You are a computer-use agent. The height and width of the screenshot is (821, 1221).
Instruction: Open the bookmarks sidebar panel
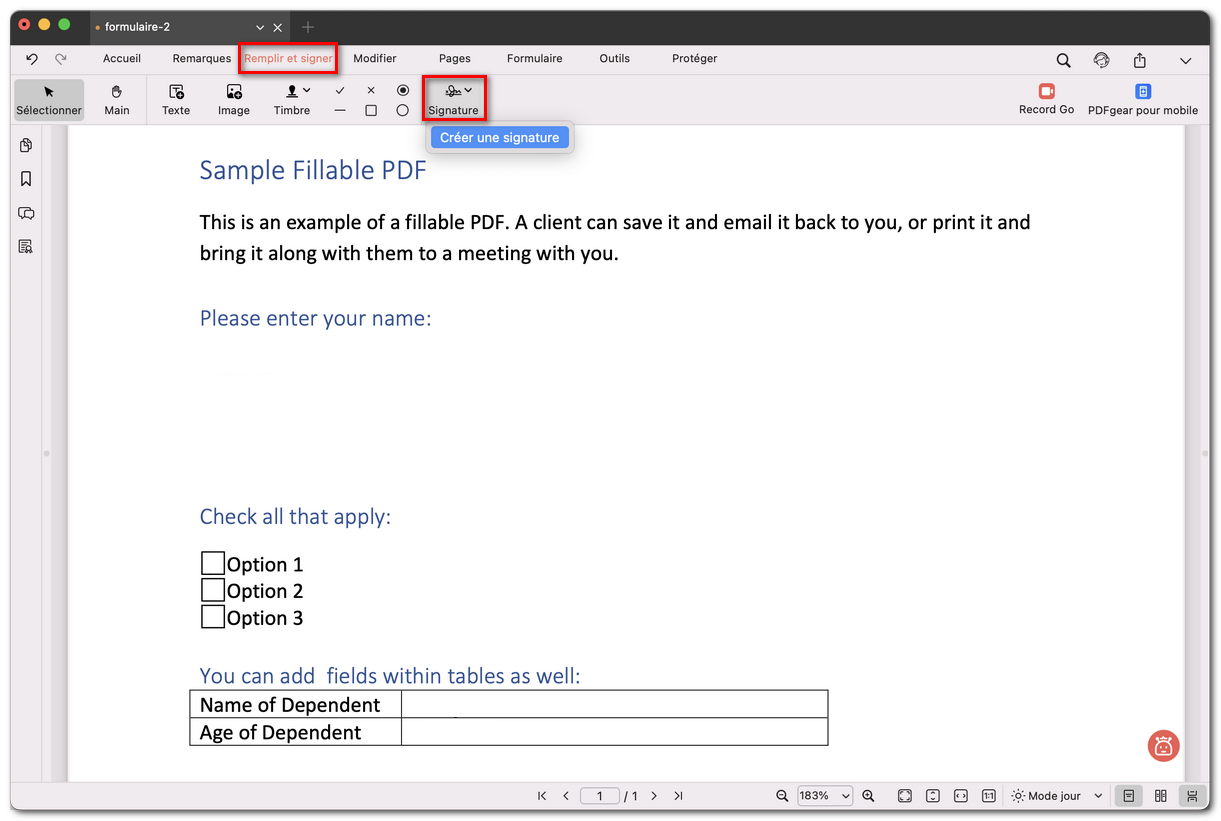point(26,179)
